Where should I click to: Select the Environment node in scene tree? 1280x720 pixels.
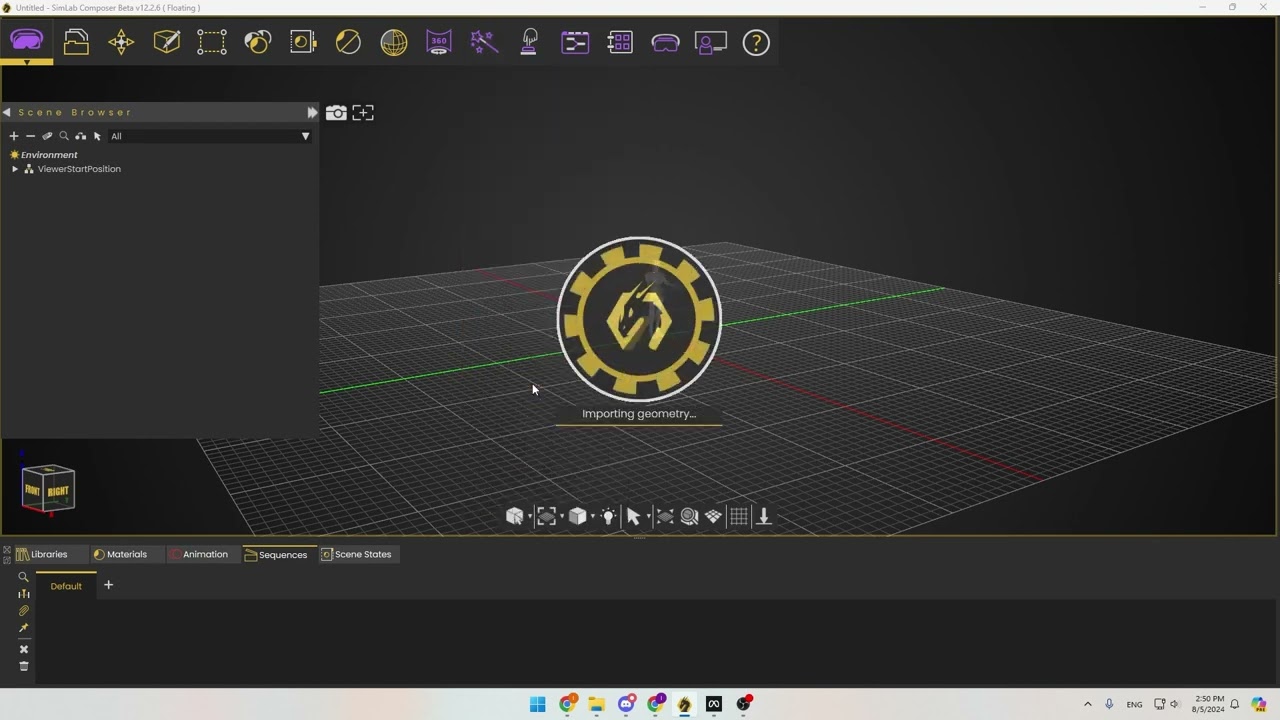[49, 155]
